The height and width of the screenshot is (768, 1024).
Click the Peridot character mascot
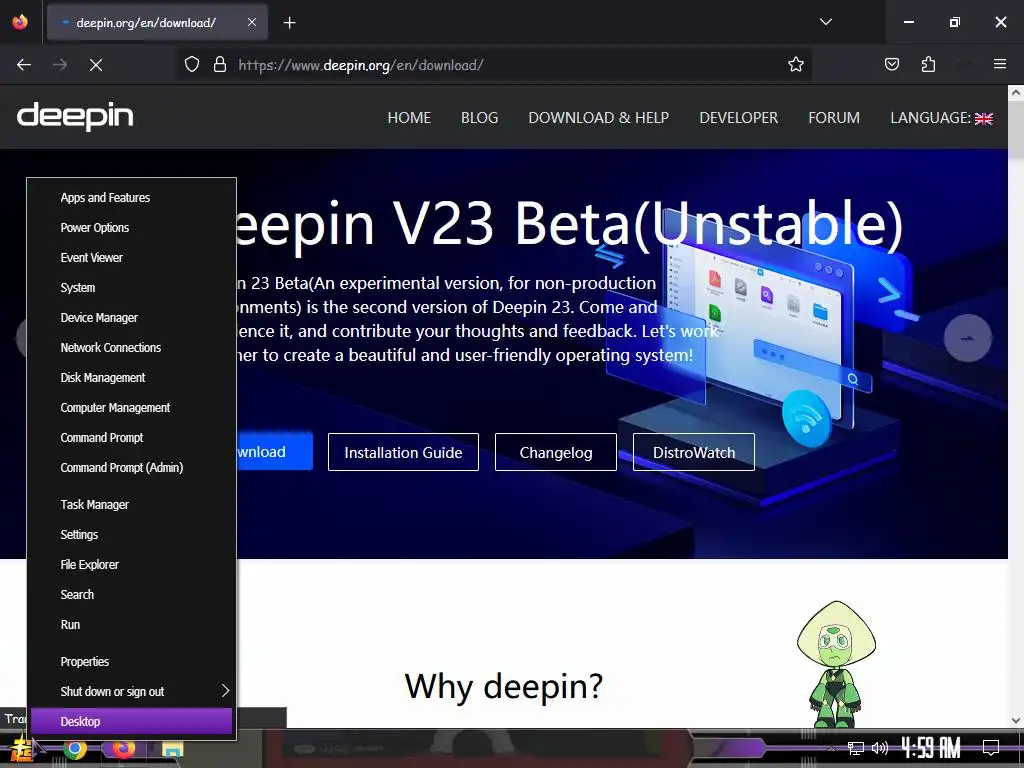[x=836, y=664]
